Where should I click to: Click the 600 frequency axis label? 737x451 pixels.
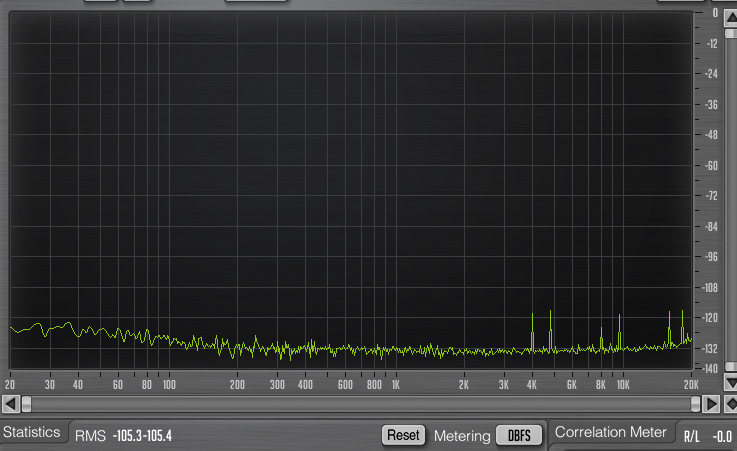pyautogui.click(x=345, y=385)
